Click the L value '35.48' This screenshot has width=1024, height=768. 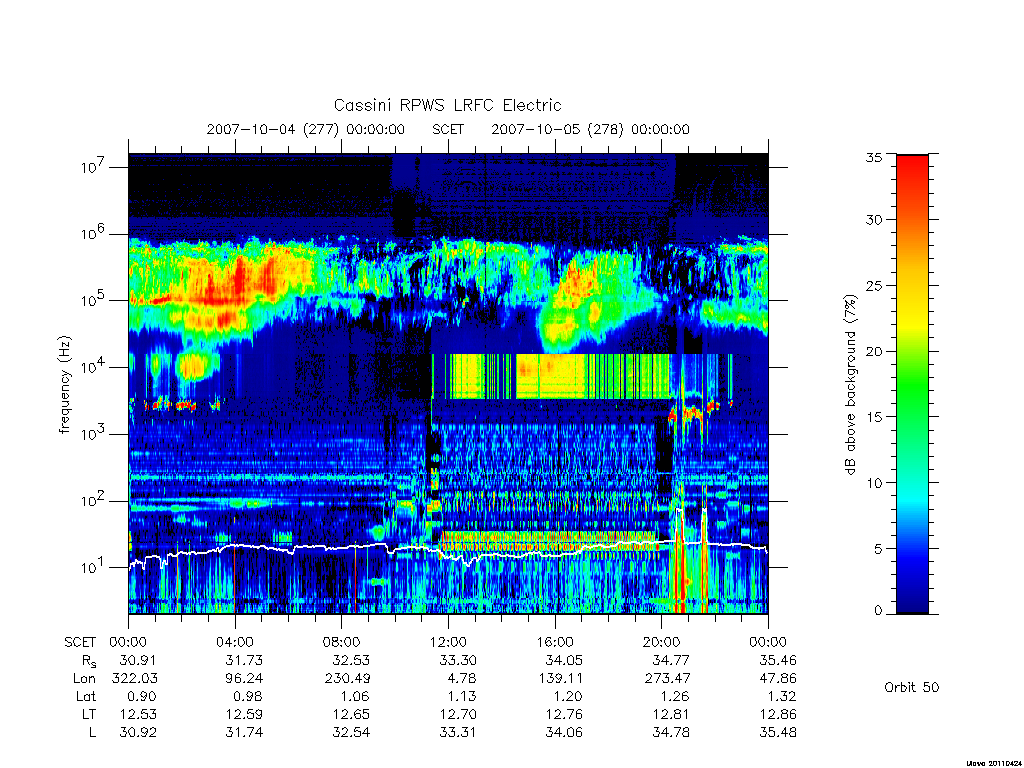point(778,733)
